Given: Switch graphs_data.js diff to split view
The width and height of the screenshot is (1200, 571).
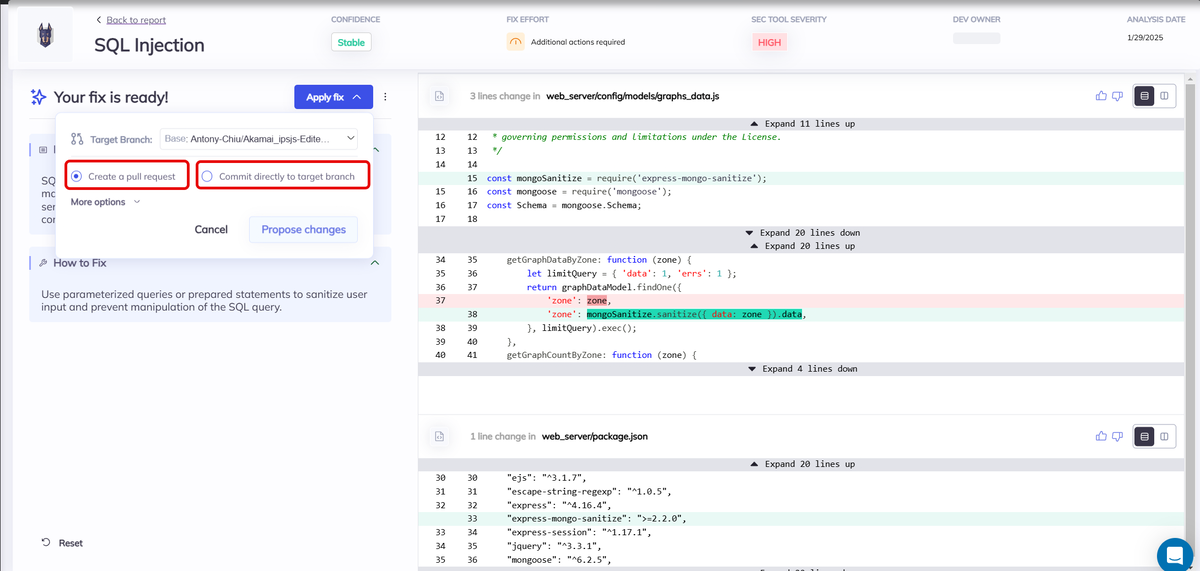Looking at the screenshot, I should pyautogui.click(x=1164, y=96).
